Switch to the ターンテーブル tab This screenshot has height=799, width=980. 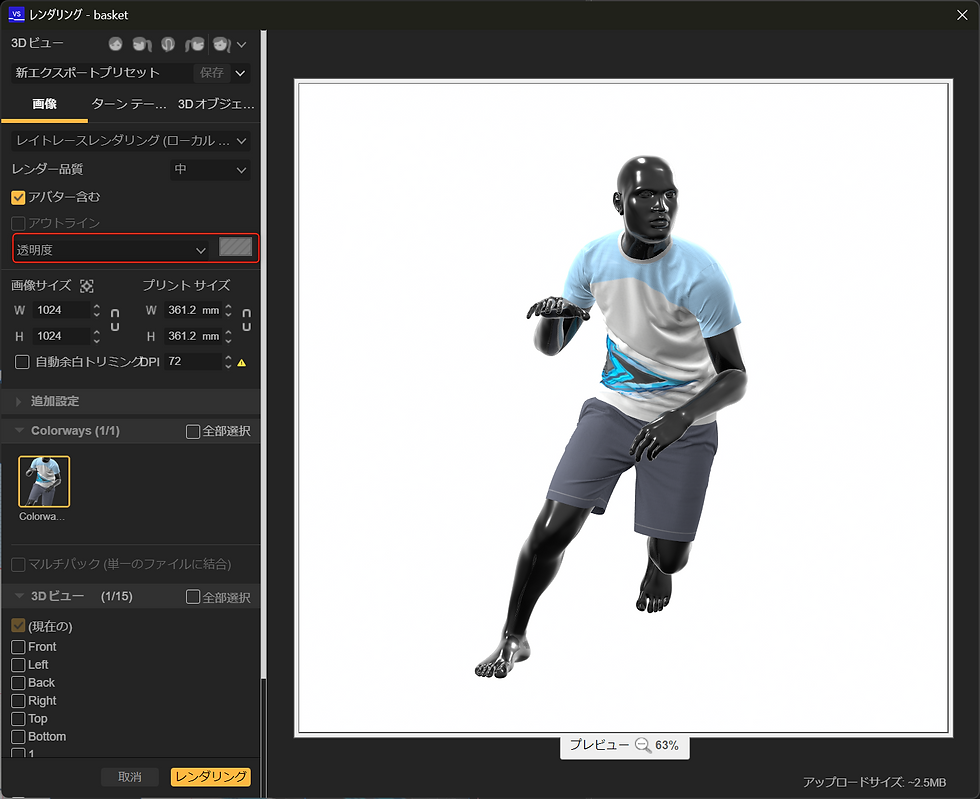[x=129, y=104]
